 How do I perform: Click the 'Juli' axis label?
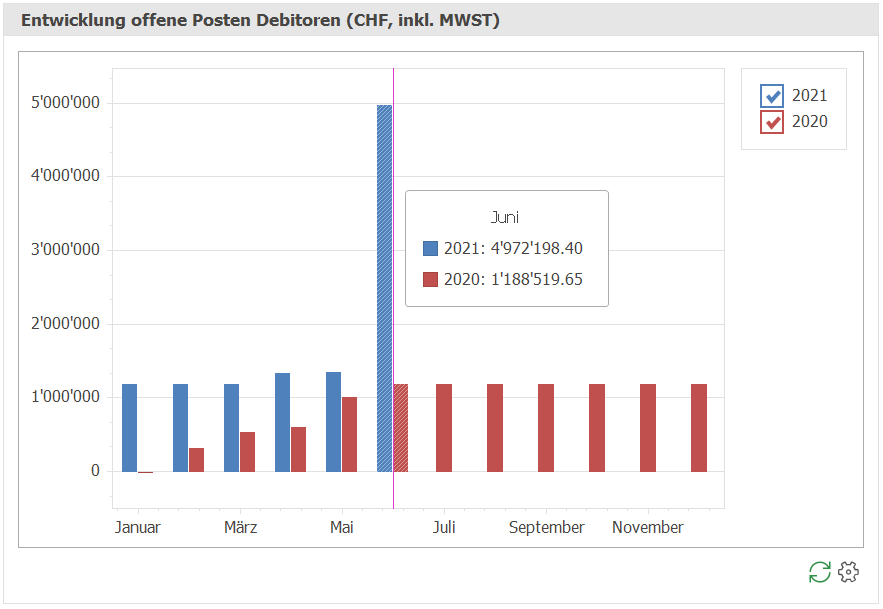coord(444,527)
